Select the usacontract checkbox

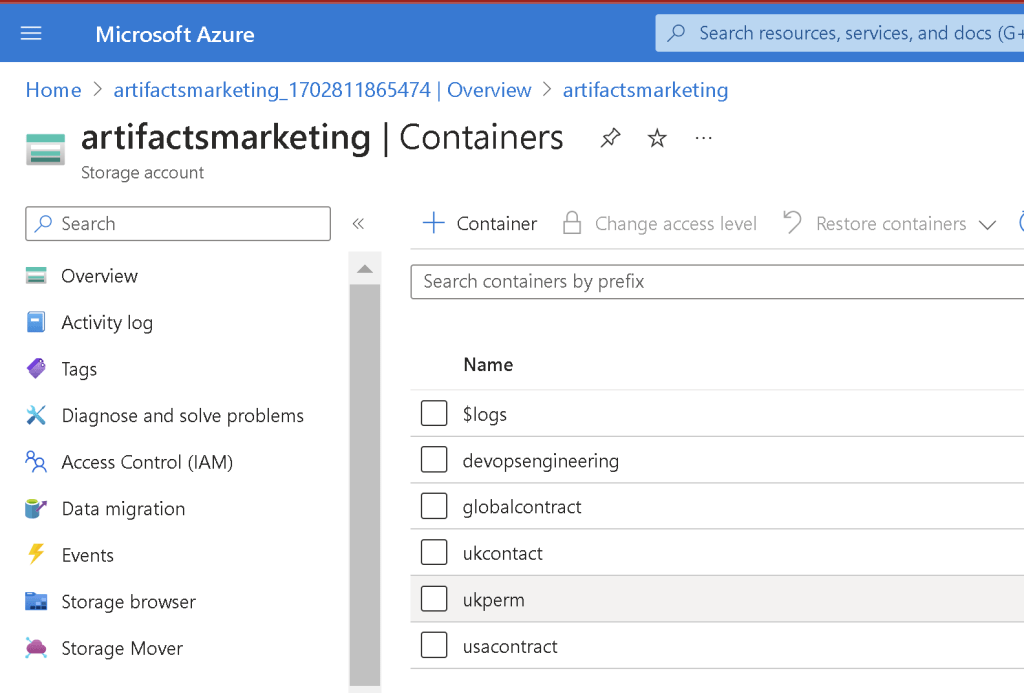point(434,645)
